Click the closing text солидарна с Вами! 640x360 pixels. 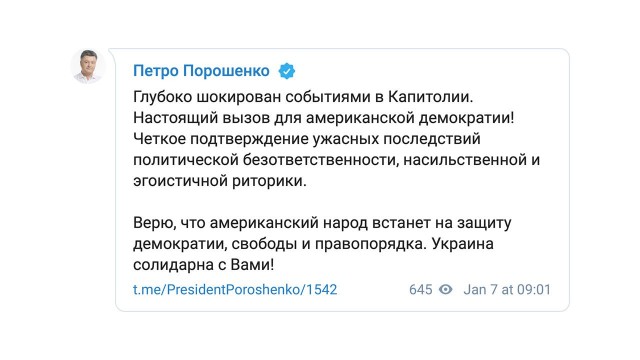coord(204,265)
